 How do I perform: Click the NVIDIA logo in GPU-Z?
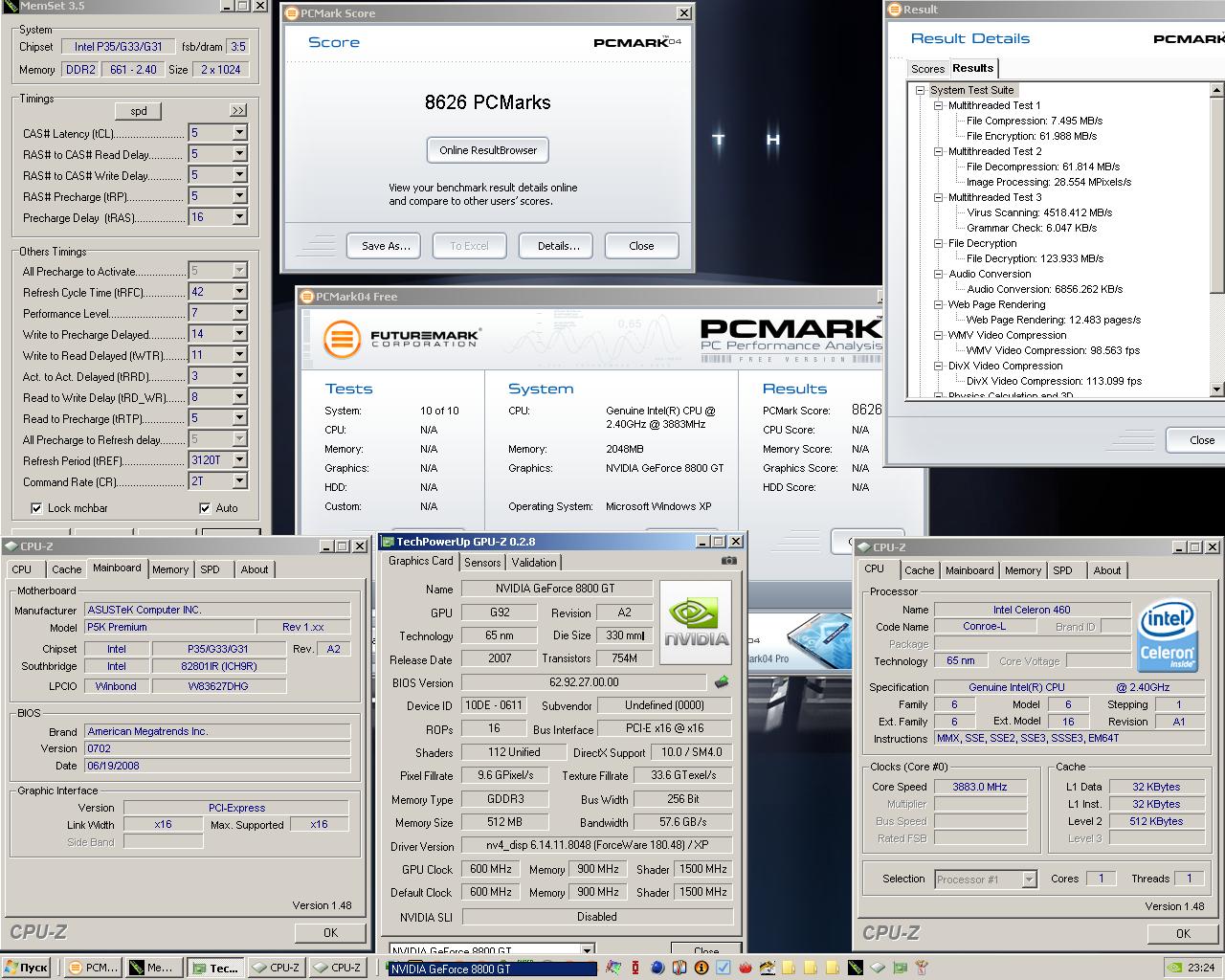(x=696, y=623)
